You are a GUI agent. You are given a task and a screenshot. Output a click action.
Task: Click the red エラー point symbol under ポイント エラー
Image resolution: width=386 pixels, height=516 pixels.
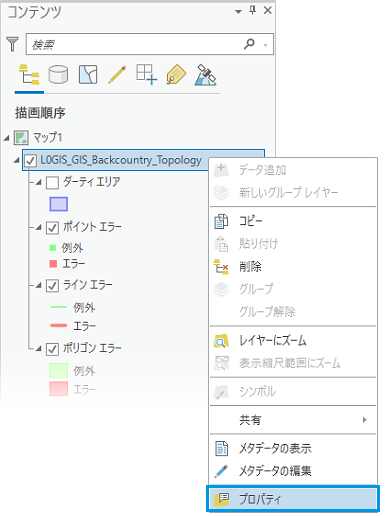pyautogui.click(x=53, y=264)
